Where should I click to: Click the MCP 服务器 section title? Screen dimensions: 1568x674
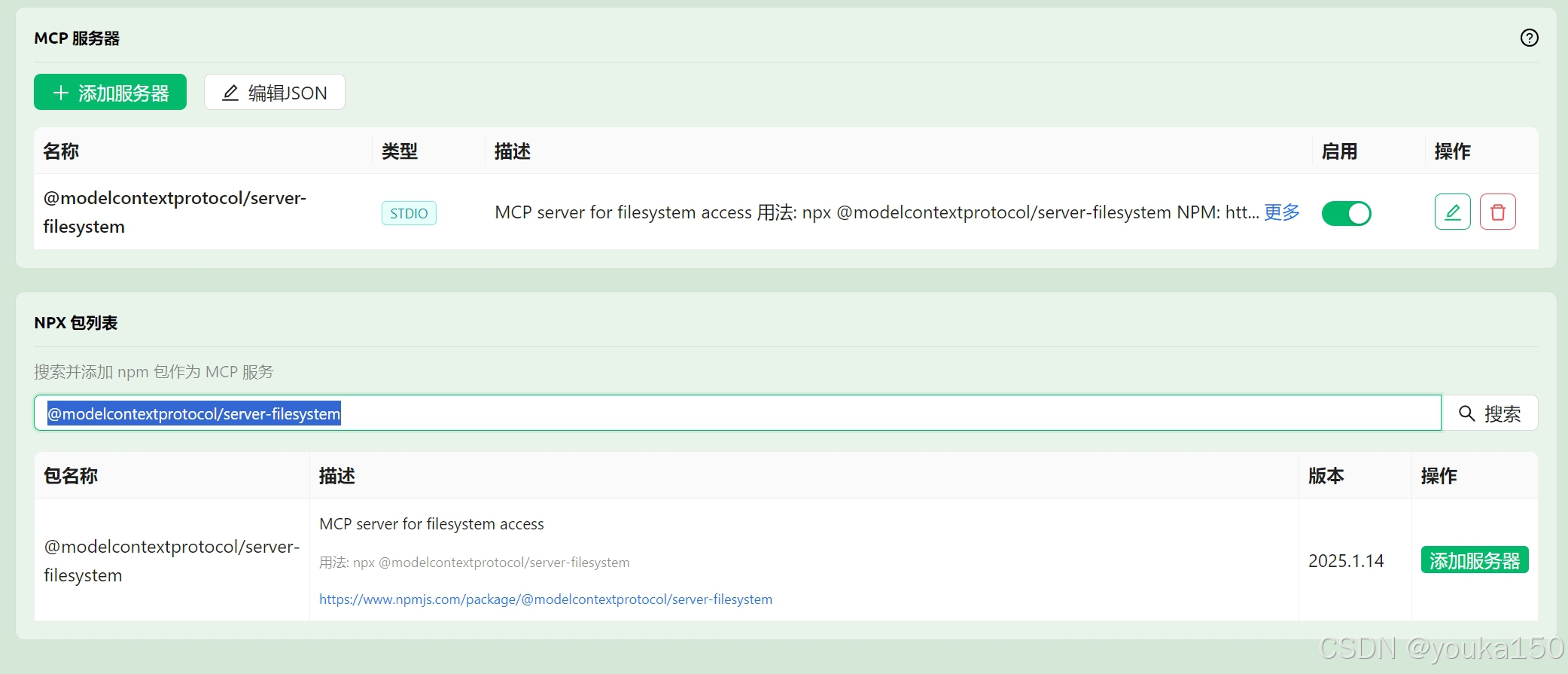(77, 38)
